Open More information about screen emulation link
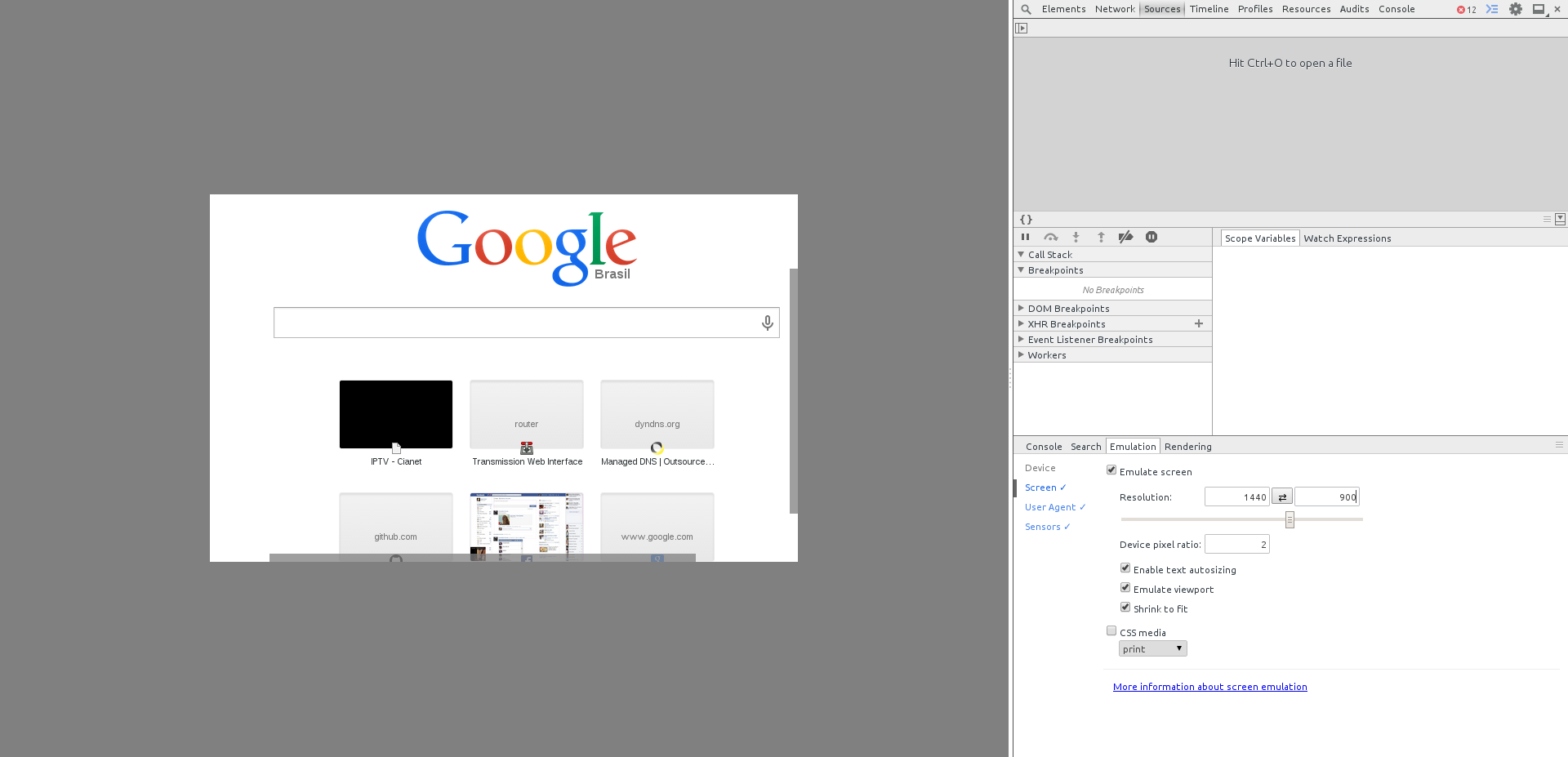Image resolution: width=1568 pixels, height=757 pixels. tap(1209, 687)
